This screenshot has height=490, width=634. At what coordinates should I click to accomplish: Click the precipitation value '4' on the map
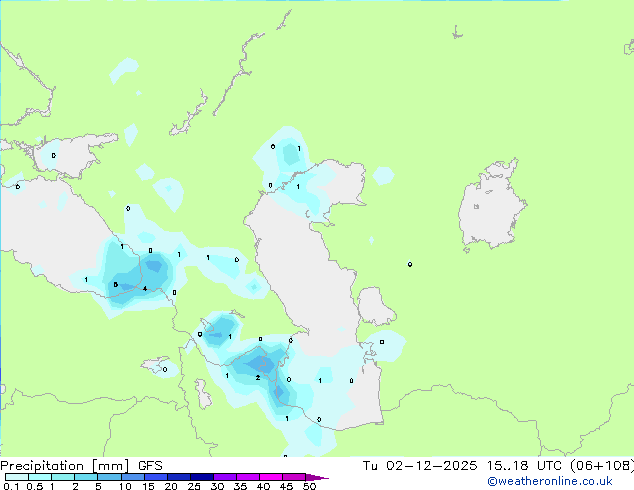pyautogui.click(x=145, y=289)
